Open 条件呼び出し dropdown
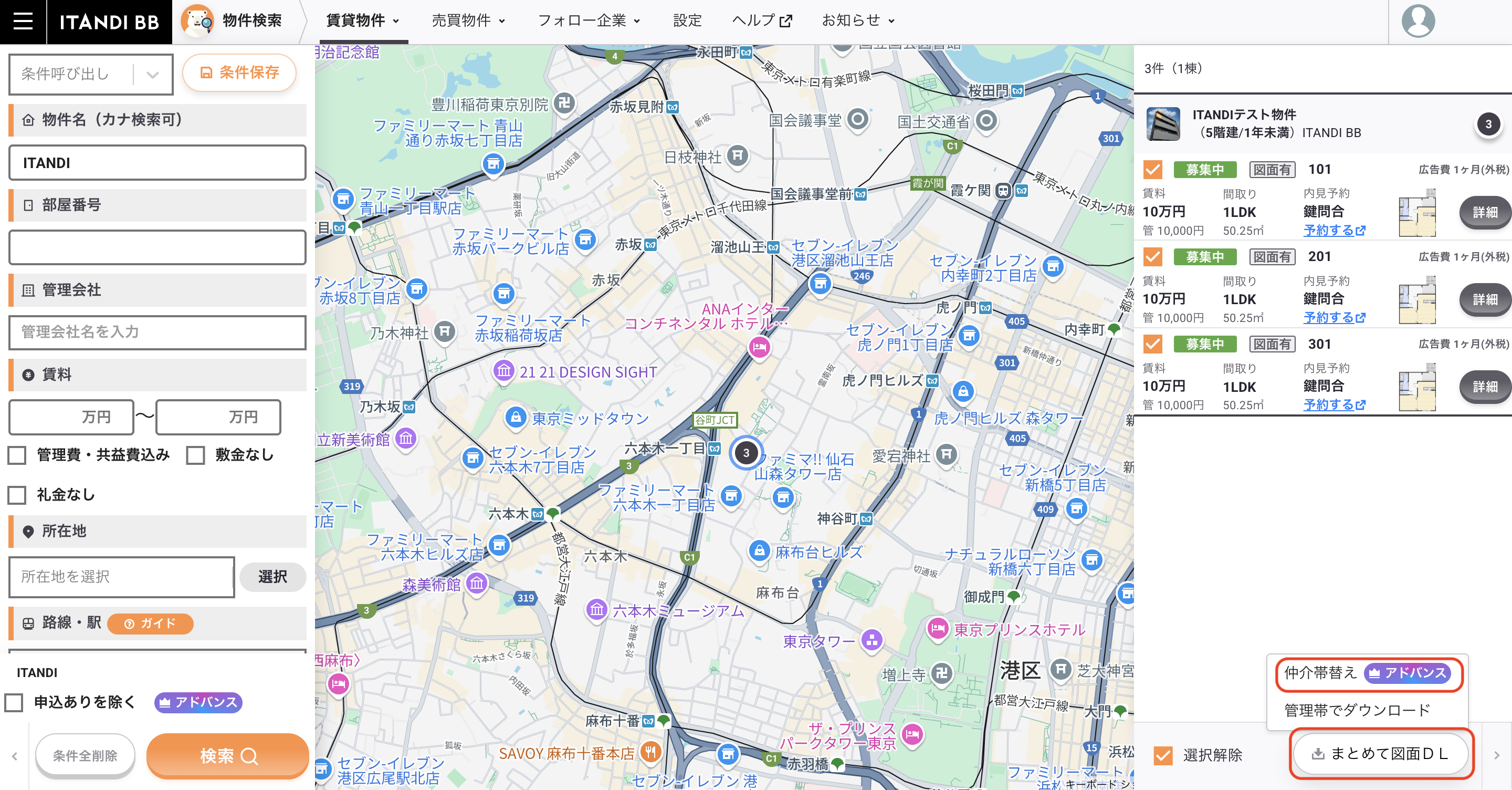The width and height of the screenshot is (1512, 790). point(91,74)
